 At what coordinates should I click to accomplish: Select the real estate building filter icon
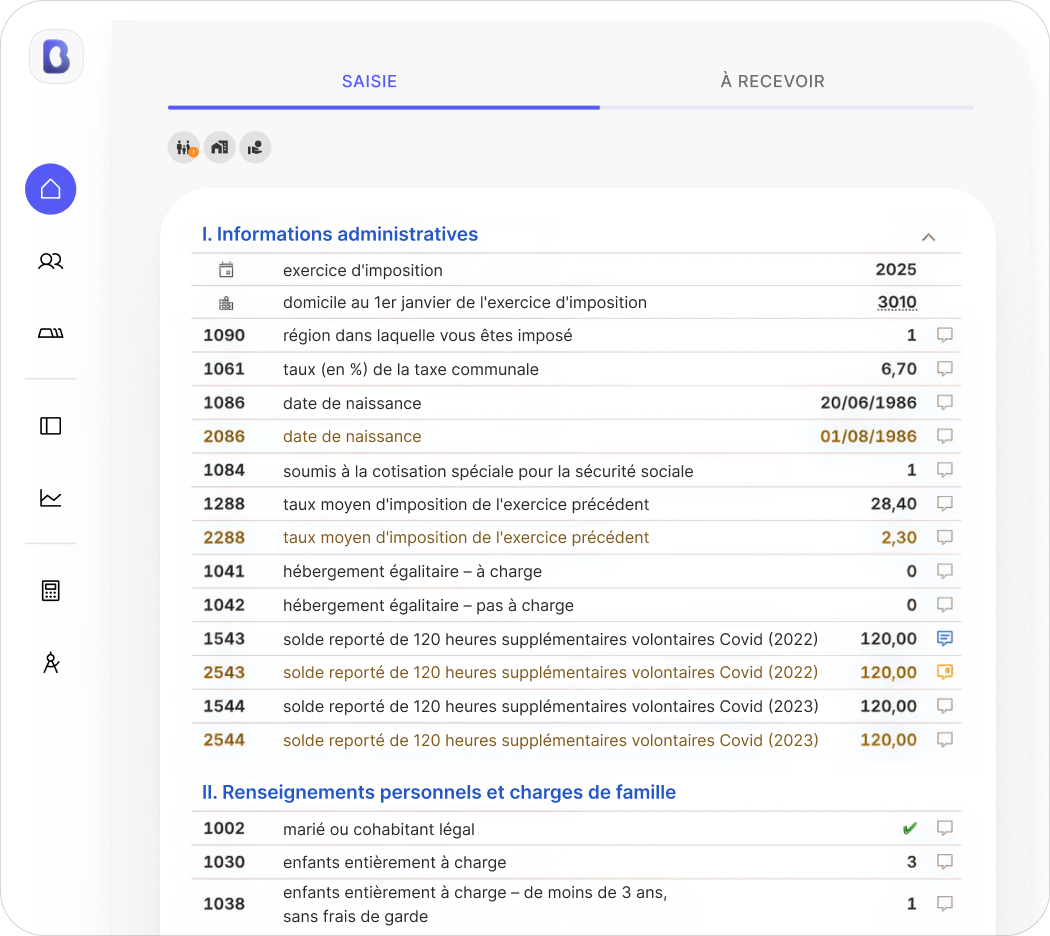[x=220, y=147]
